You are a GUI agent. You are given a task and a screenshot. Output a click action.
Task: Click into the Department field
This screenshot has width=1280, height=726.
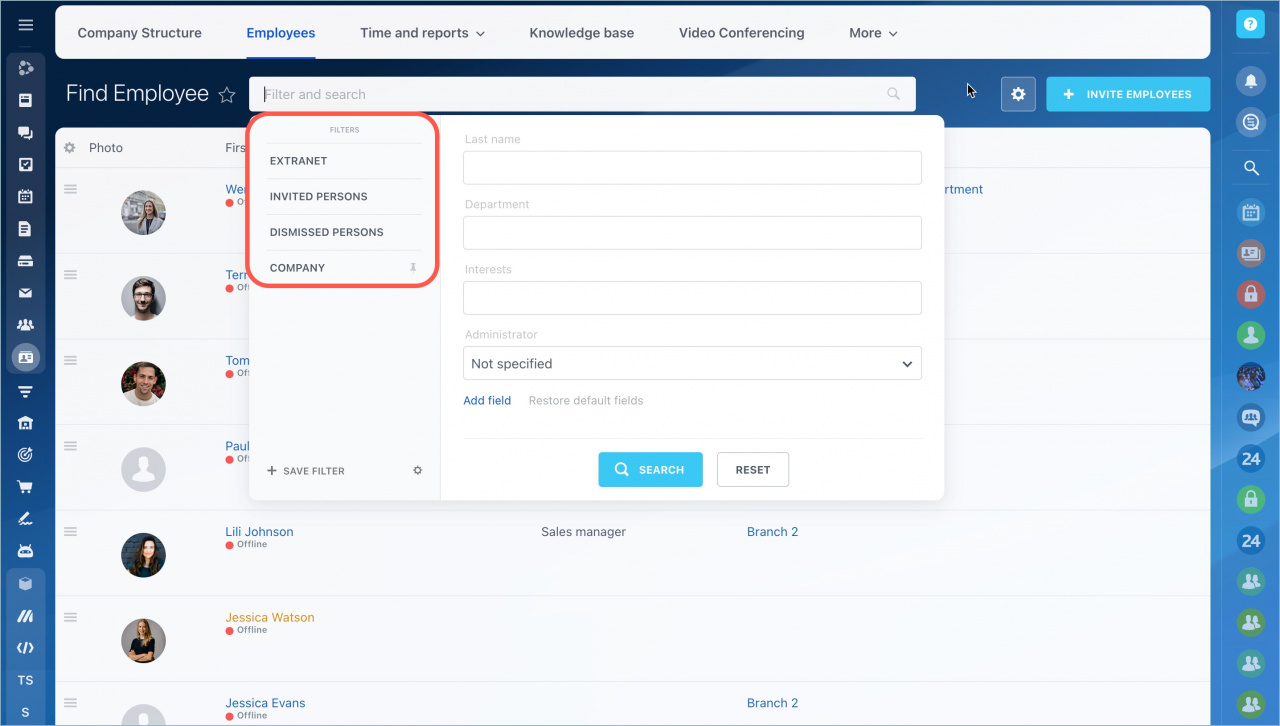[x=692, y=233]
